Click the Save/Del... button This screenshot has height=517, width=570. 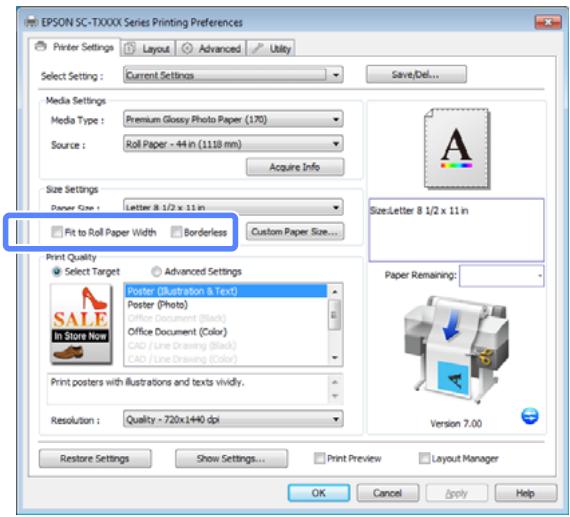416,75
